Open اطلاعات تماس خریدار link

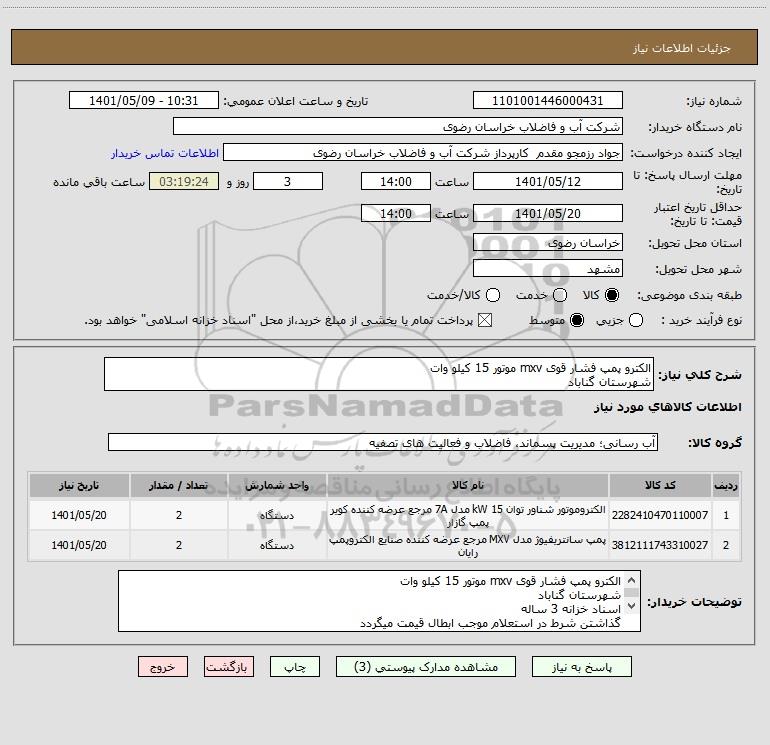[165, 153]
